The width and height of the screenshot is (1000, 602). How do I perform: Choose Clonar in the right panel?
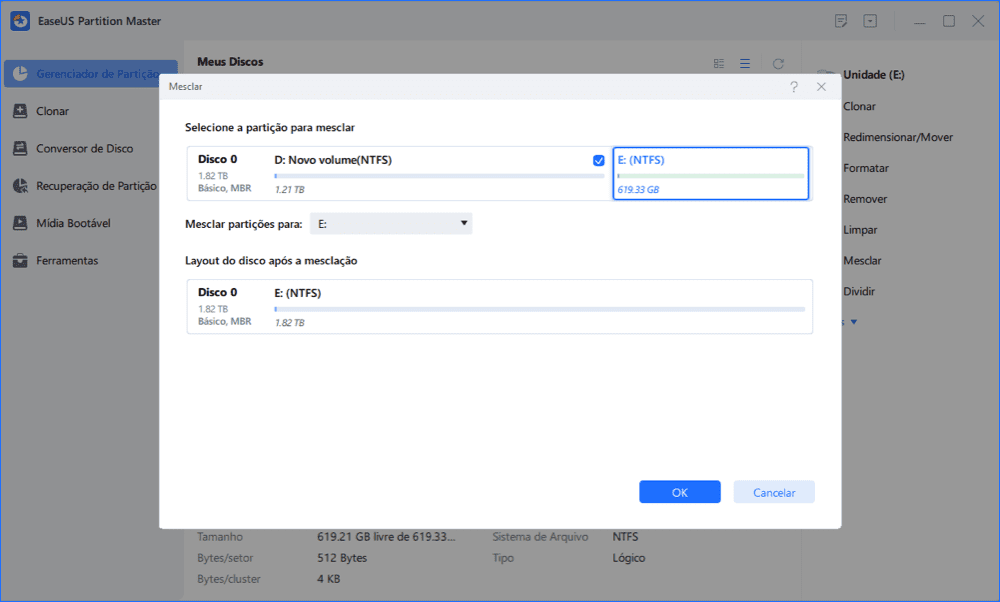(859, 106)
